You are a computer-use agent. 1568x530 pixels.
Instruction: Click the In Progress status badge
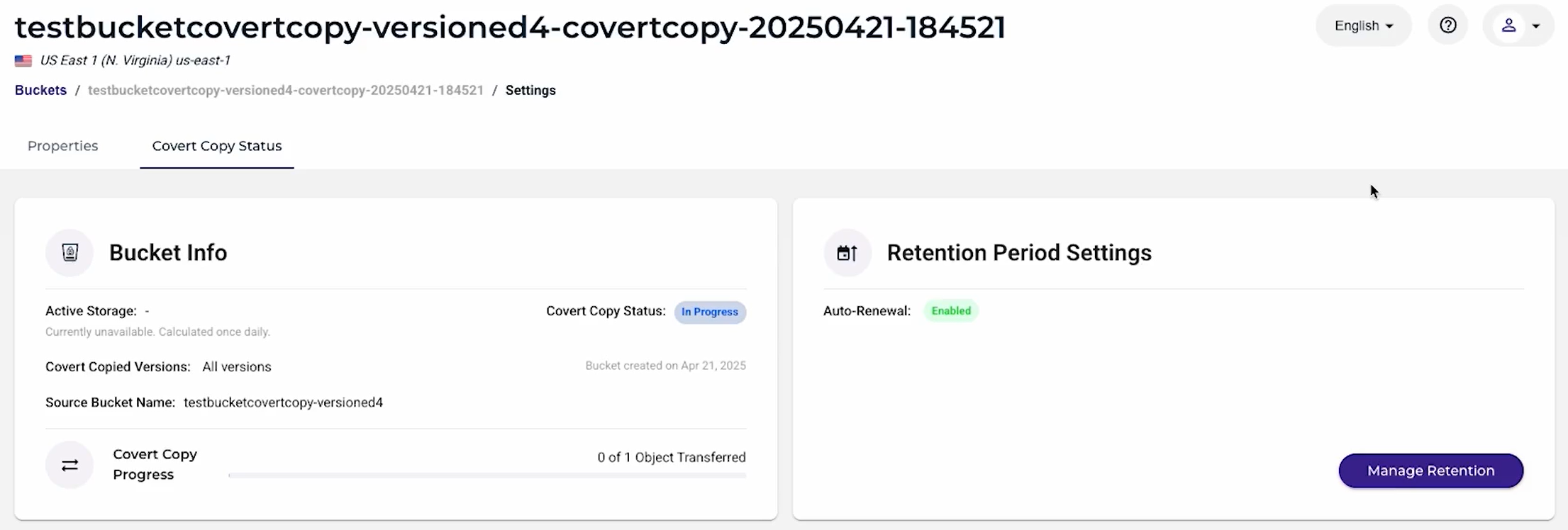pyautogui.click(x=710, y=312)
